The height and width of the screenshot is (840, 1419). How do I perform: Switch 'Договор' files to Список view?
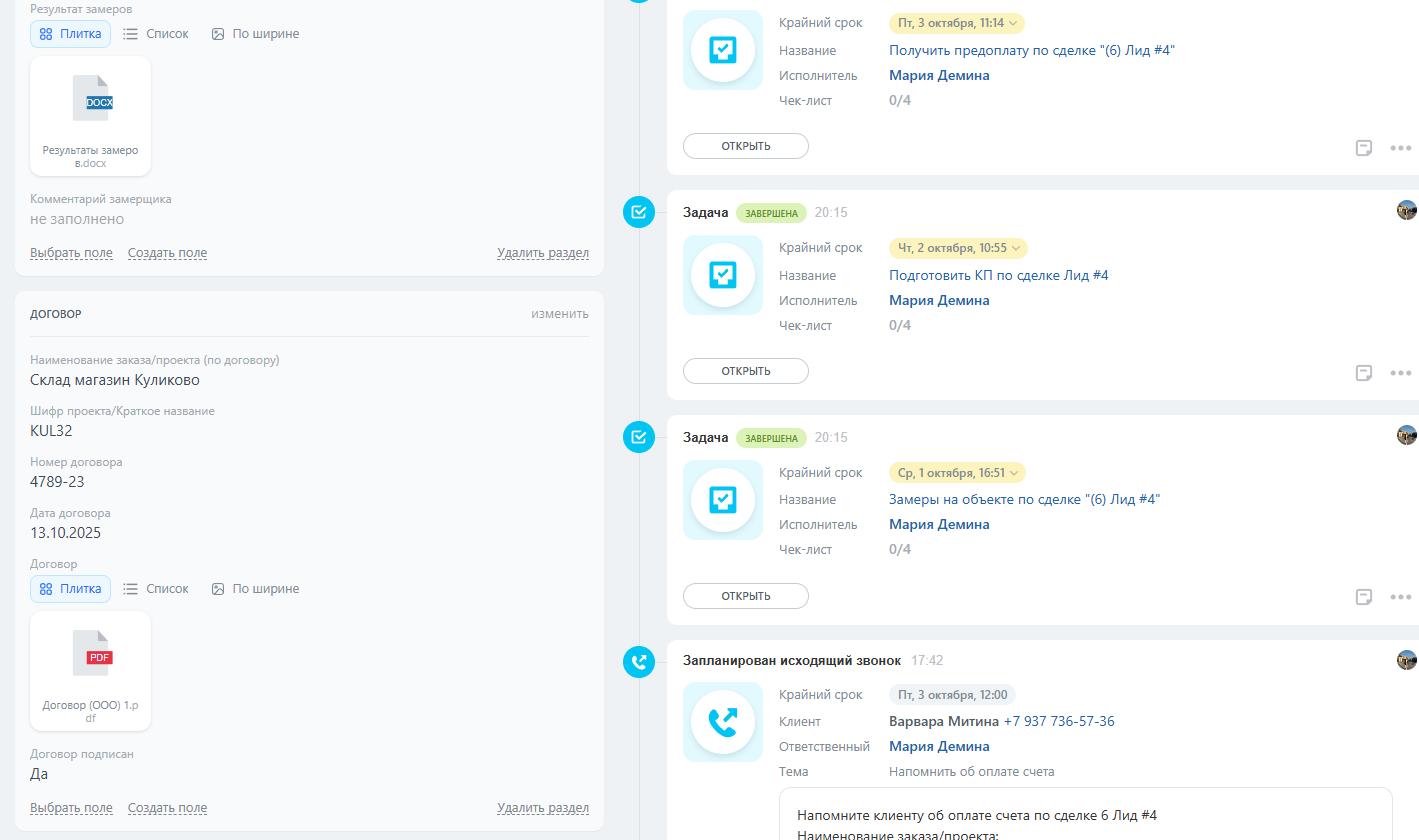pyautogui.click(x=156, y=589)
